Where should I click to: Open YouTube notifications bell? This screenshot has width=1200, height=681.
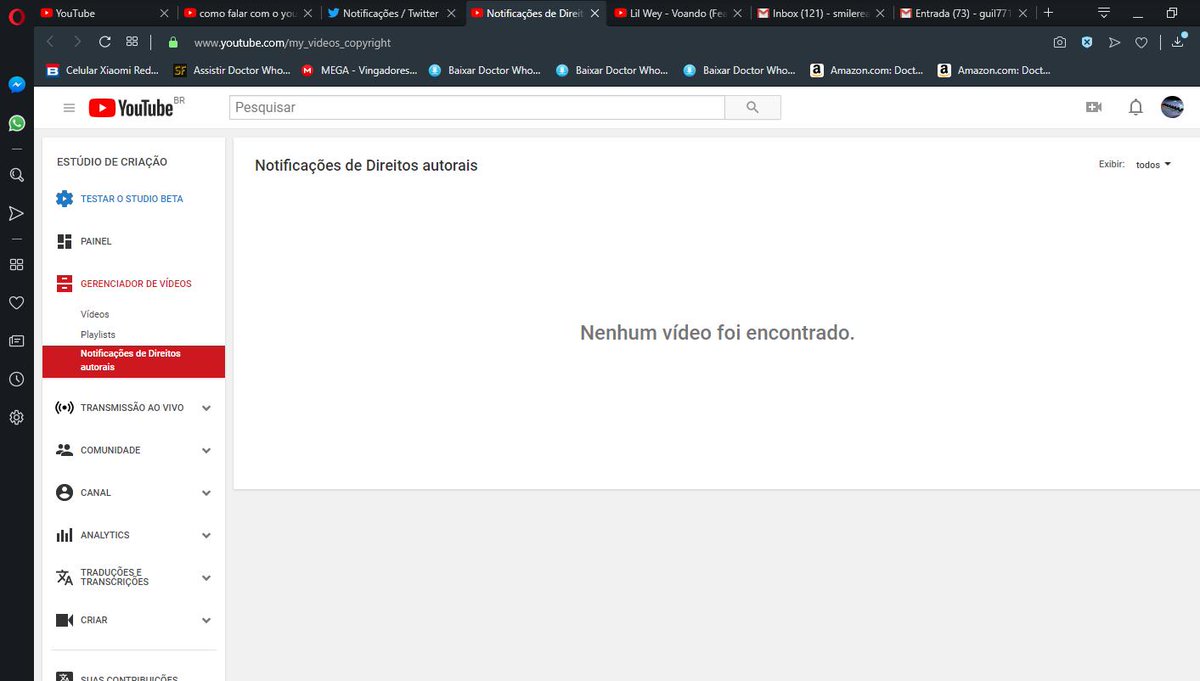click(x=1136, y=107)
